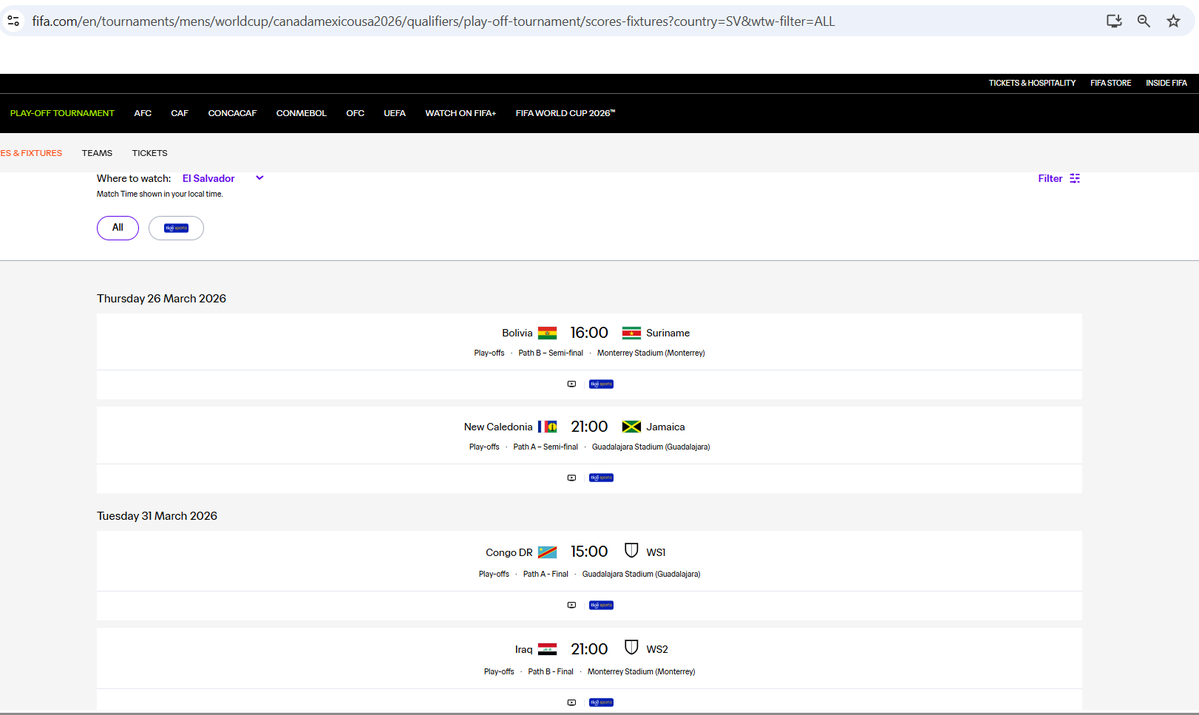The image size is (1199, 715).
Task: Click the Congo DR flag icon
Action: (547, 552)
